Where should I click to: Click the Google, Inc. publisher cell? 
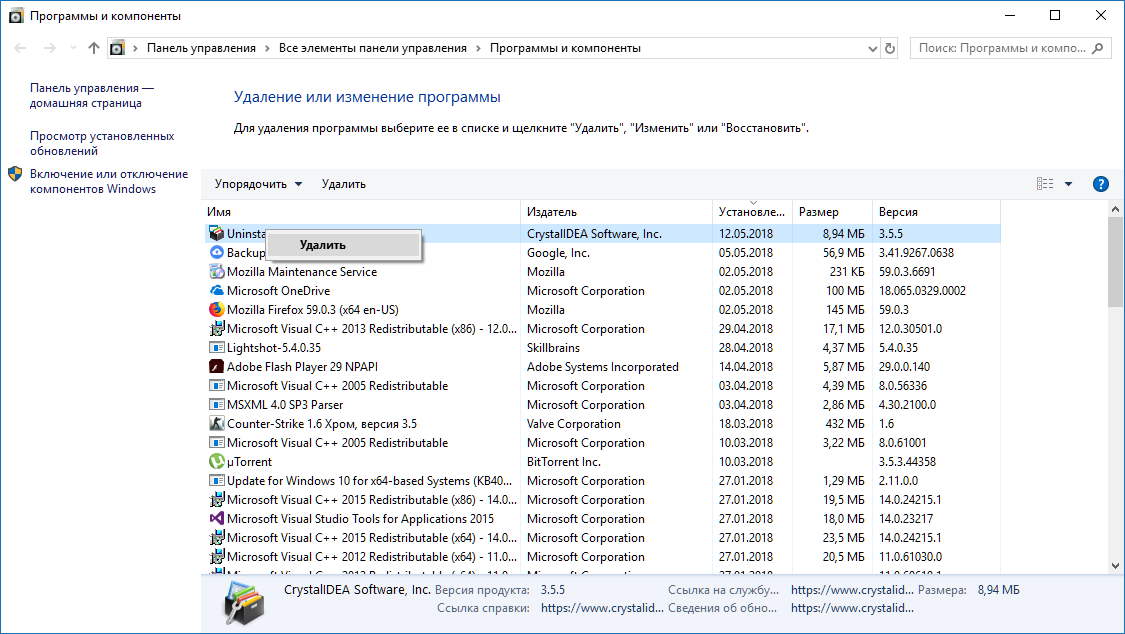pos(558,252)
